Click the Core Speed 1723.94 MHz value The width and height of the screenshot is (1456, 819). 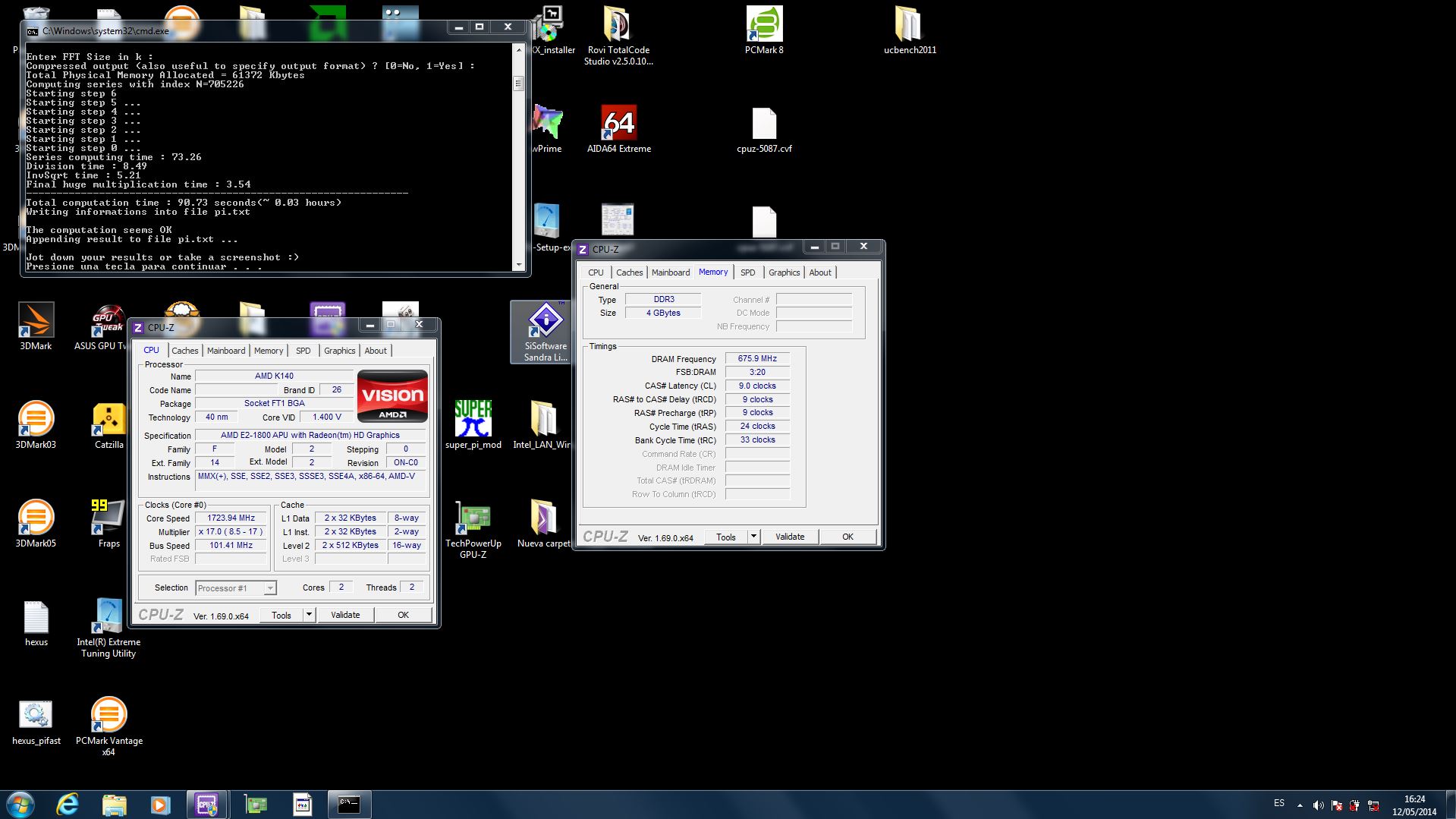(231, 518)
